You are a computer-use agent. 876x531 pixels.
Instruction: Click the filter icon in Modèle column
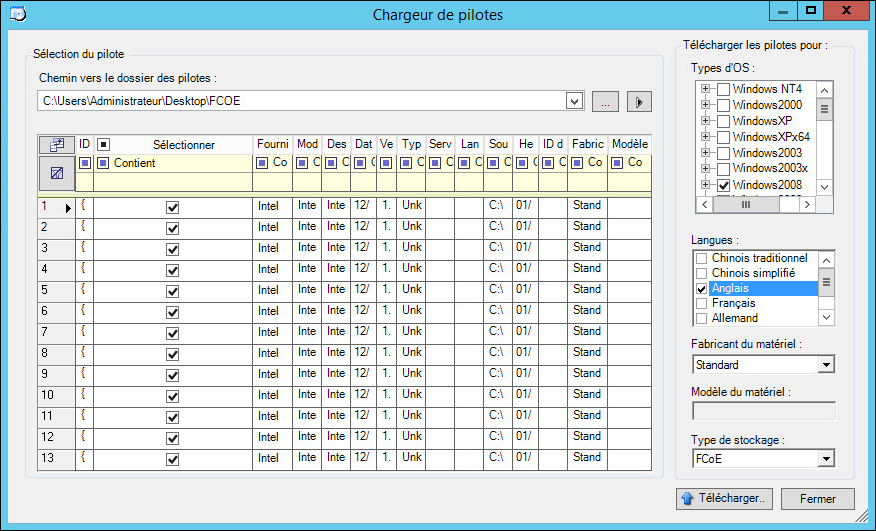[617, 162]
